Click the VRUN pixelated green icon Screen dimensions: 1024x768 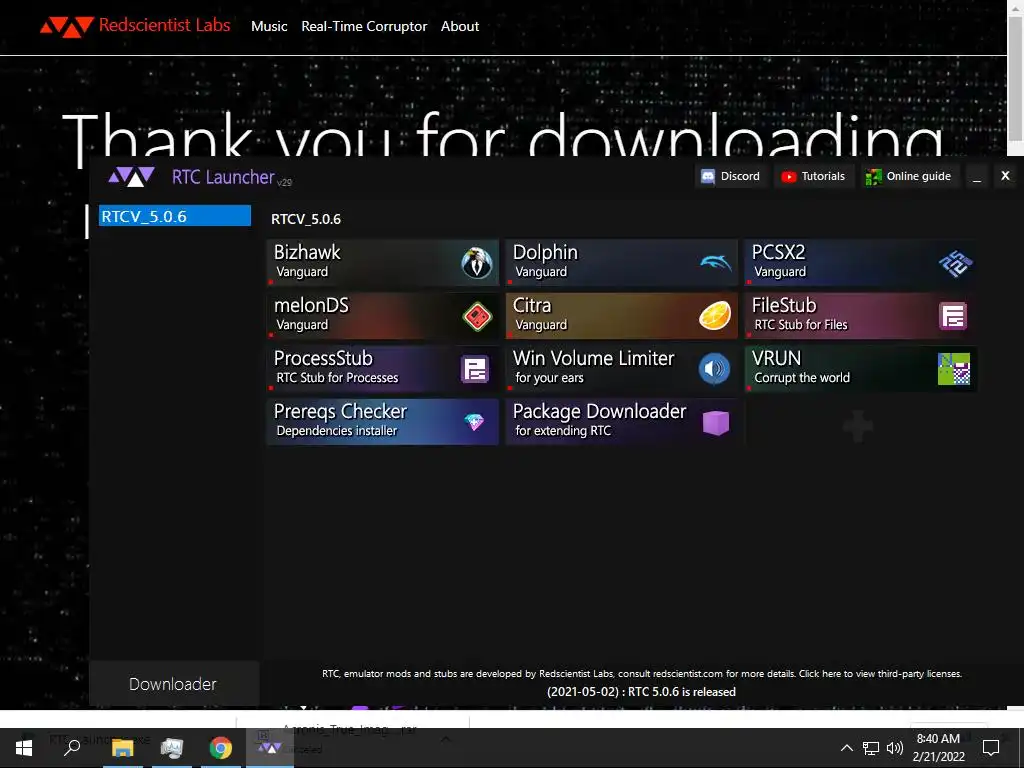coord(953,369)
